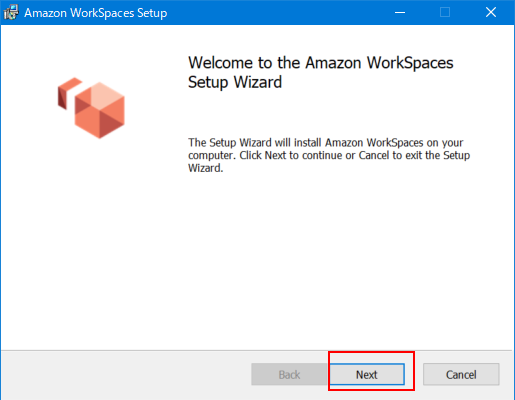This screenshot has width=515, height=400.
Task: Click the Next button to continue setup
Action: 367,374
